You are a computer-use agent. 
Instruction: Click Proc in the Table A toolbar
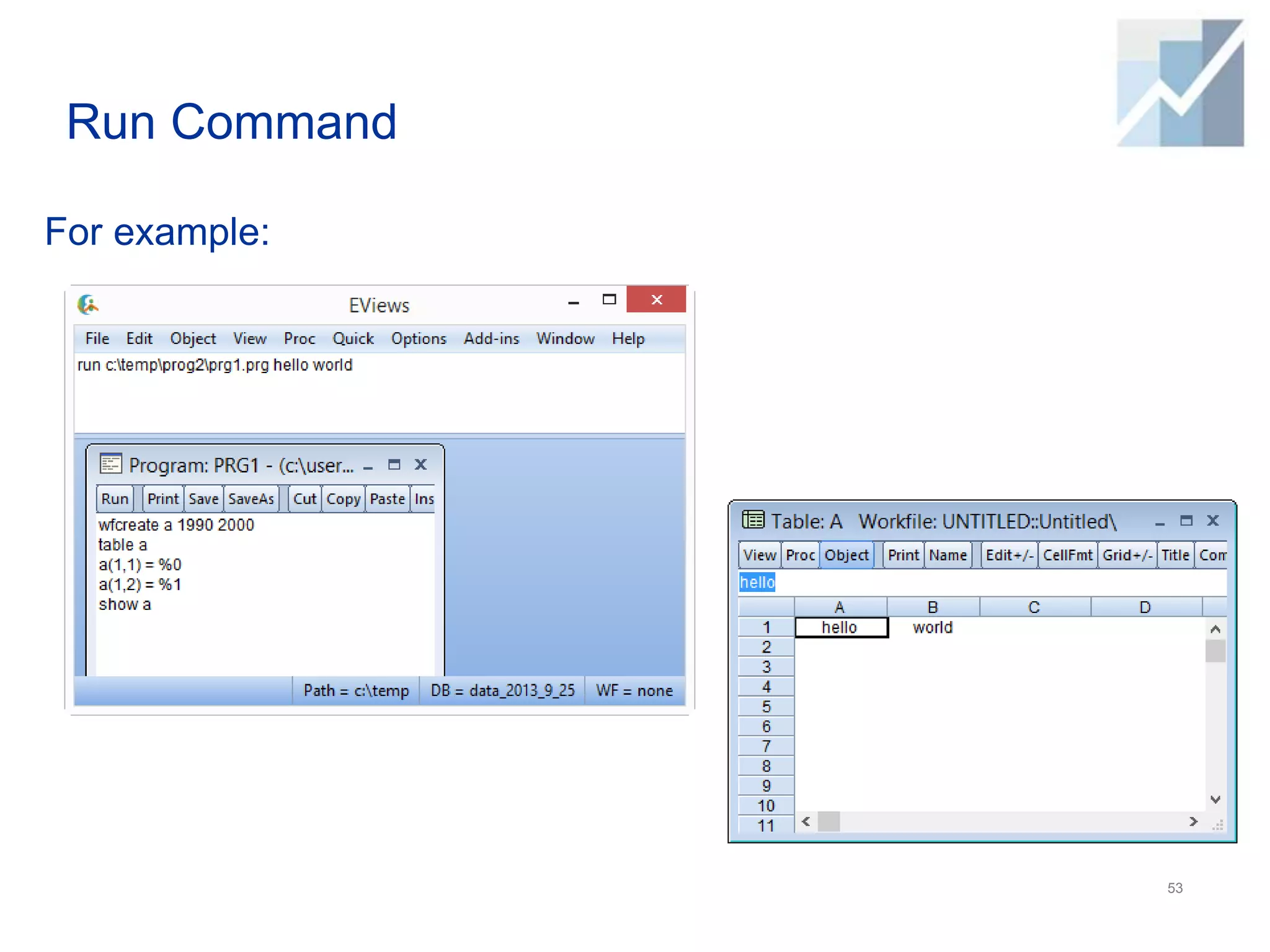[x=800, y=555]
